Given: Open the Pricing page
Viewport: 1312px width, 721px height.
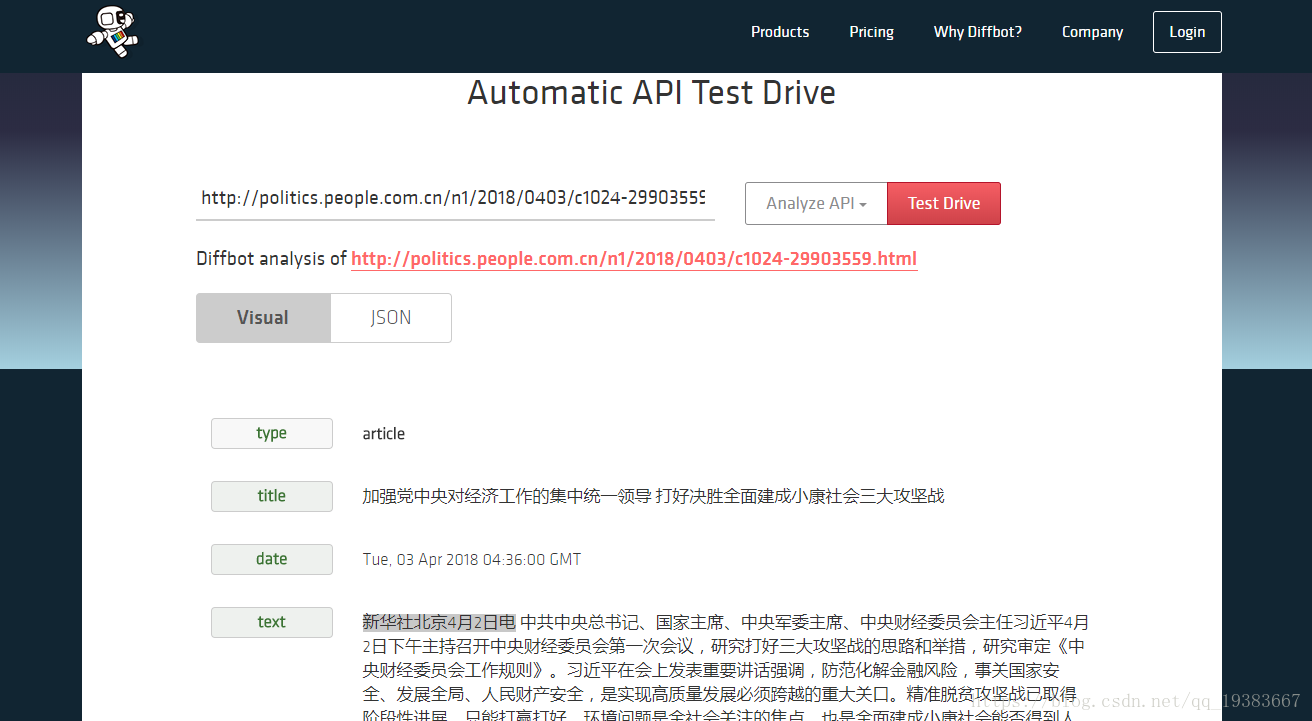Looking at the screenshot, I should coord(872,32).
